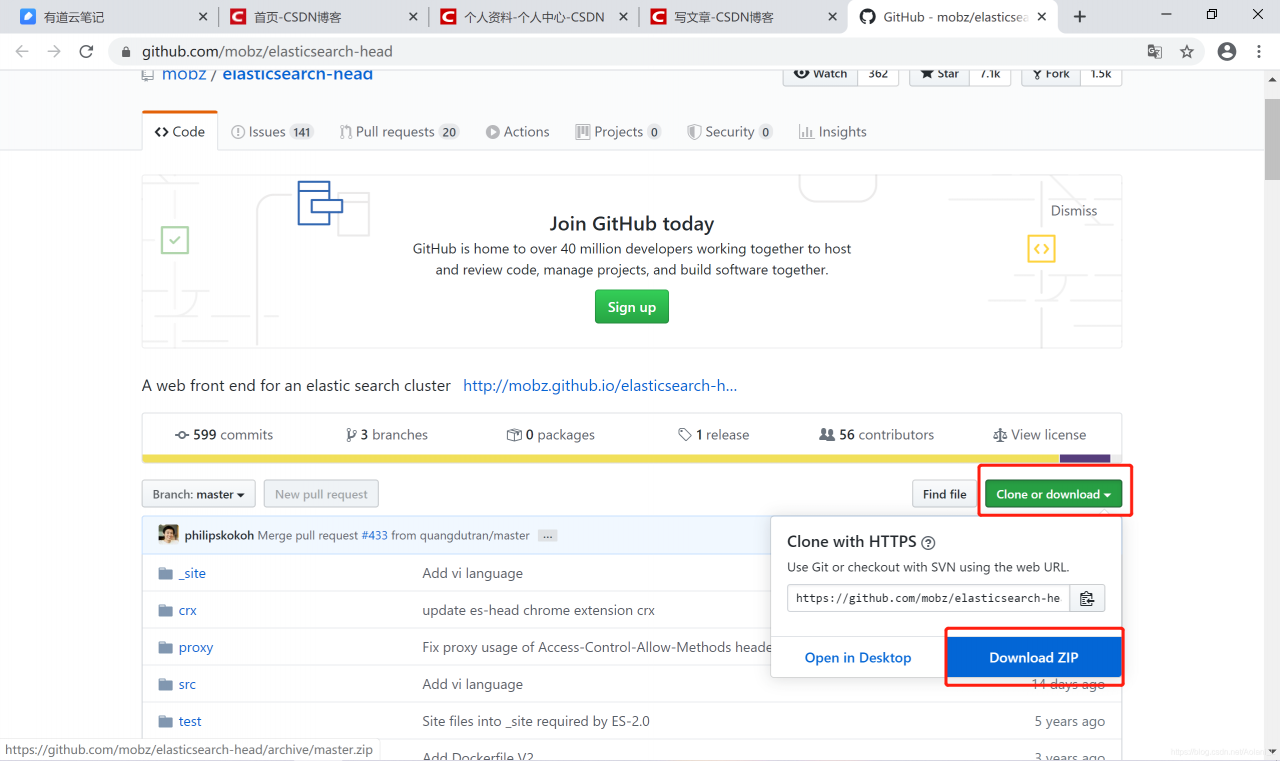Open the crx folder name link
The image size is (1280, 761).
click(x=188, y=610)
